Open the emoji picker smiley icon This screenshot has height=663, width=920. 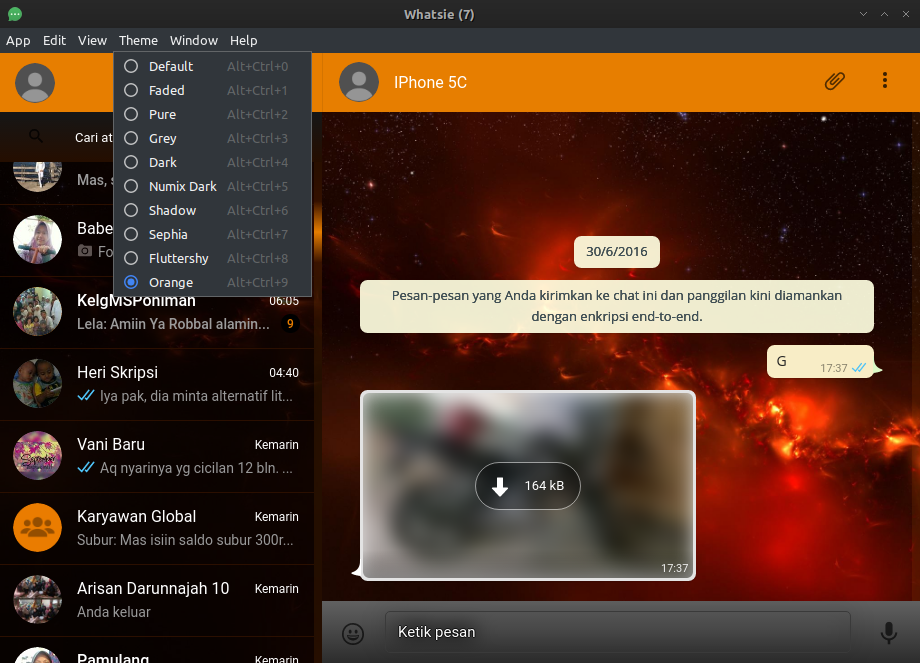click(x=353, y=634)
